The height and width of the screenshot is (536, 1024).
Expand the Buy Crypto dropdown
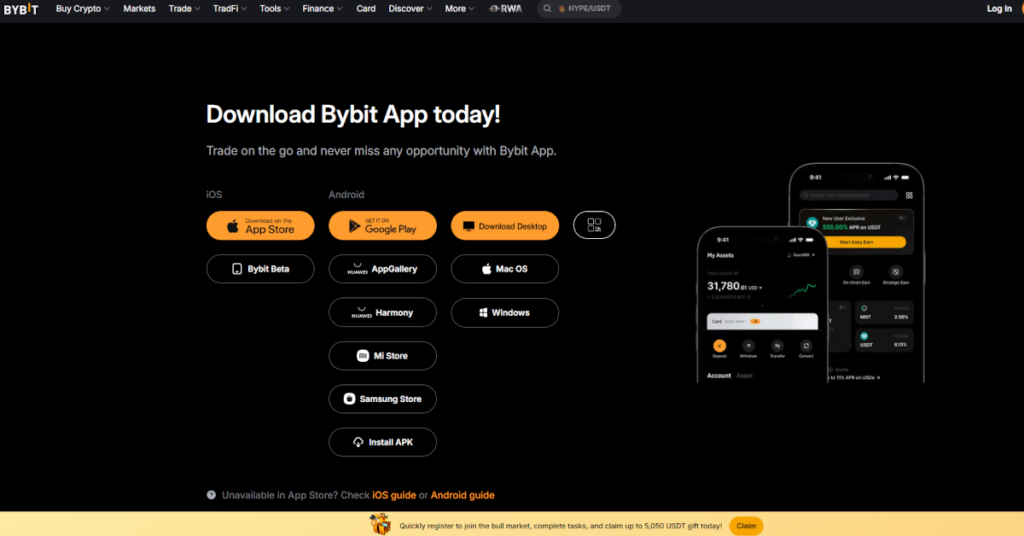pyautogui.click(x=82, y=8)
